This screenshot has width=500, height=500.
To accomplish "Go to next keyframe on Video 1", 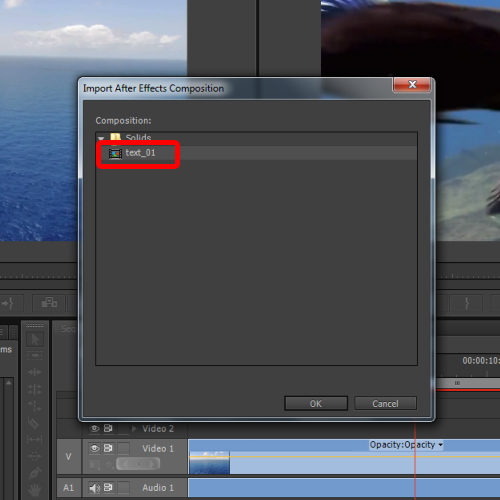I will click(x=153, y=464).
